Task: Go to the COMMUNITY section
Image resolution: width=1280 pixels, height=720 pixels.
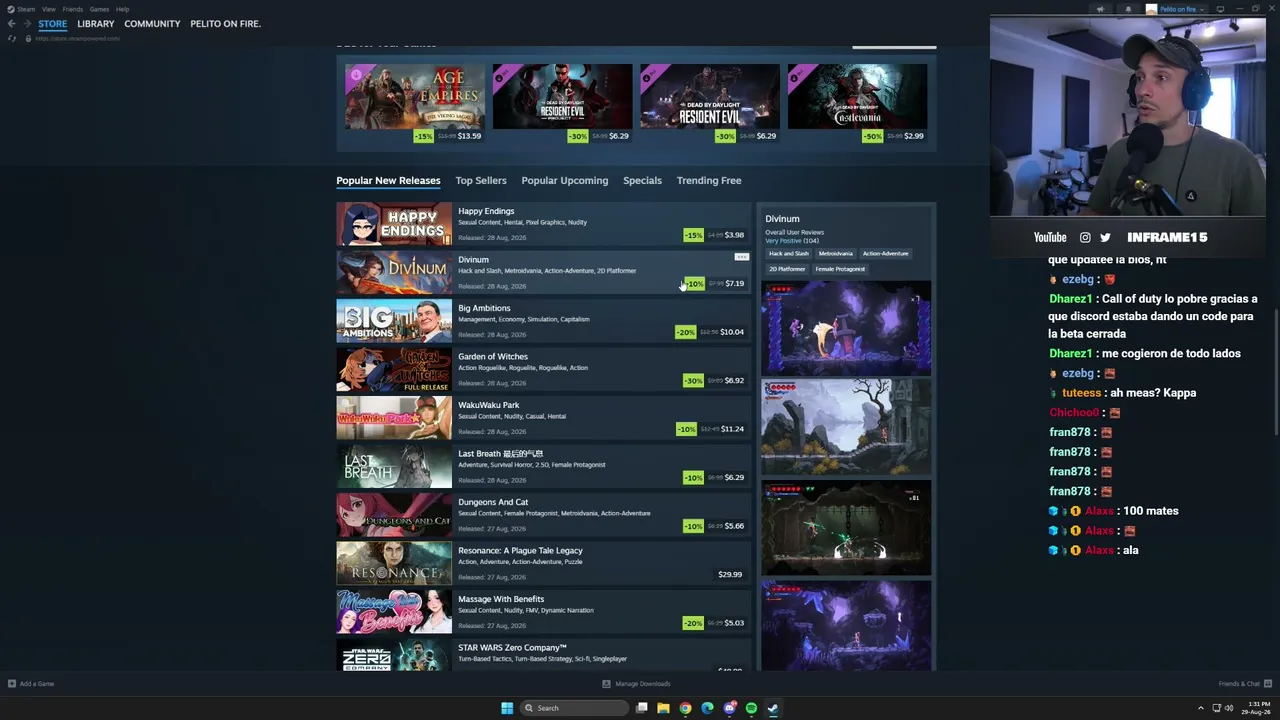Action: pos(152,24)
